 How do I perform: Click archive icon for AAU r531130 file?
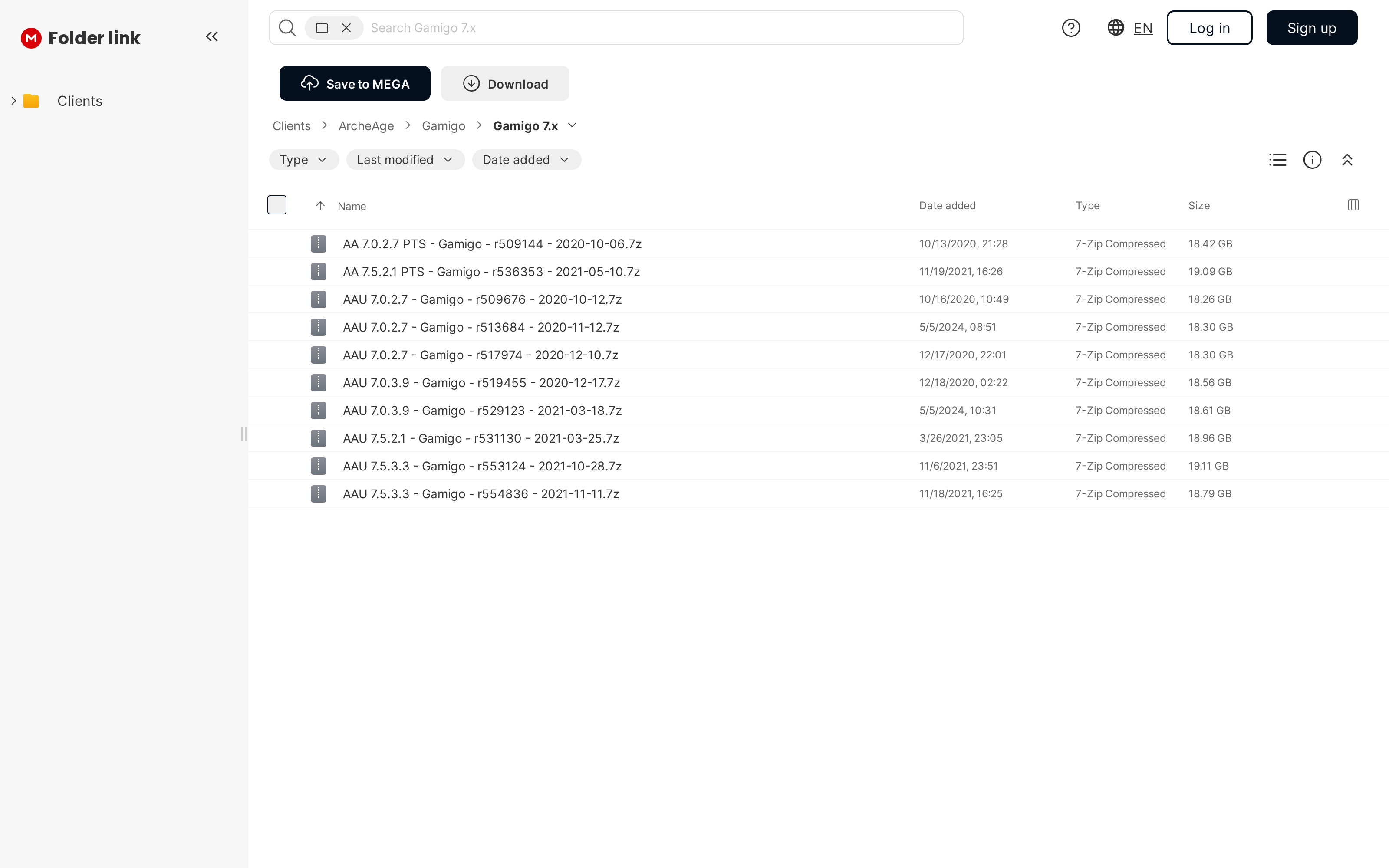[x=319, y=438]
